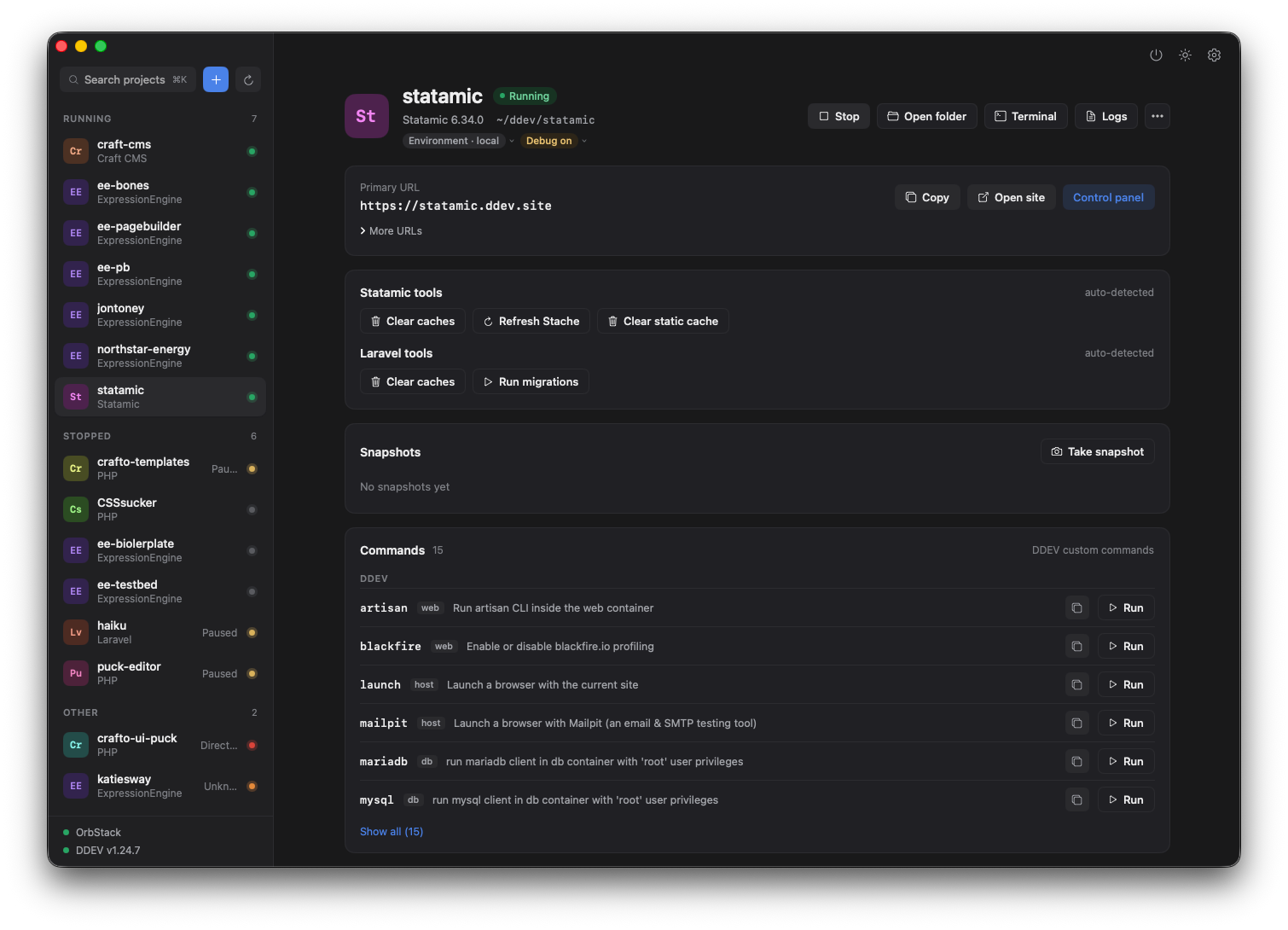
Task: Click the add new project plus icon
Action: 216,79
